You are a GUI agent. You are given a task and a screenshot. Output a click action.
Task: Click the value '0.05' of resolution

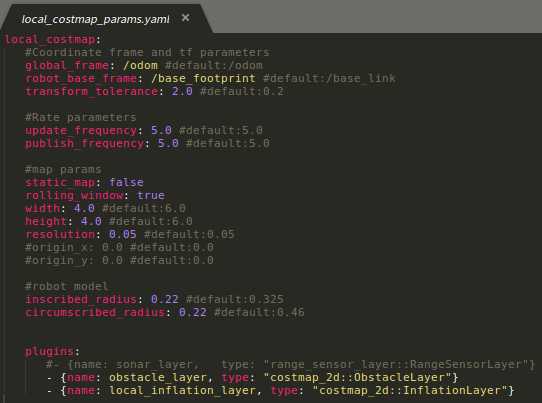tap(123, 234)
